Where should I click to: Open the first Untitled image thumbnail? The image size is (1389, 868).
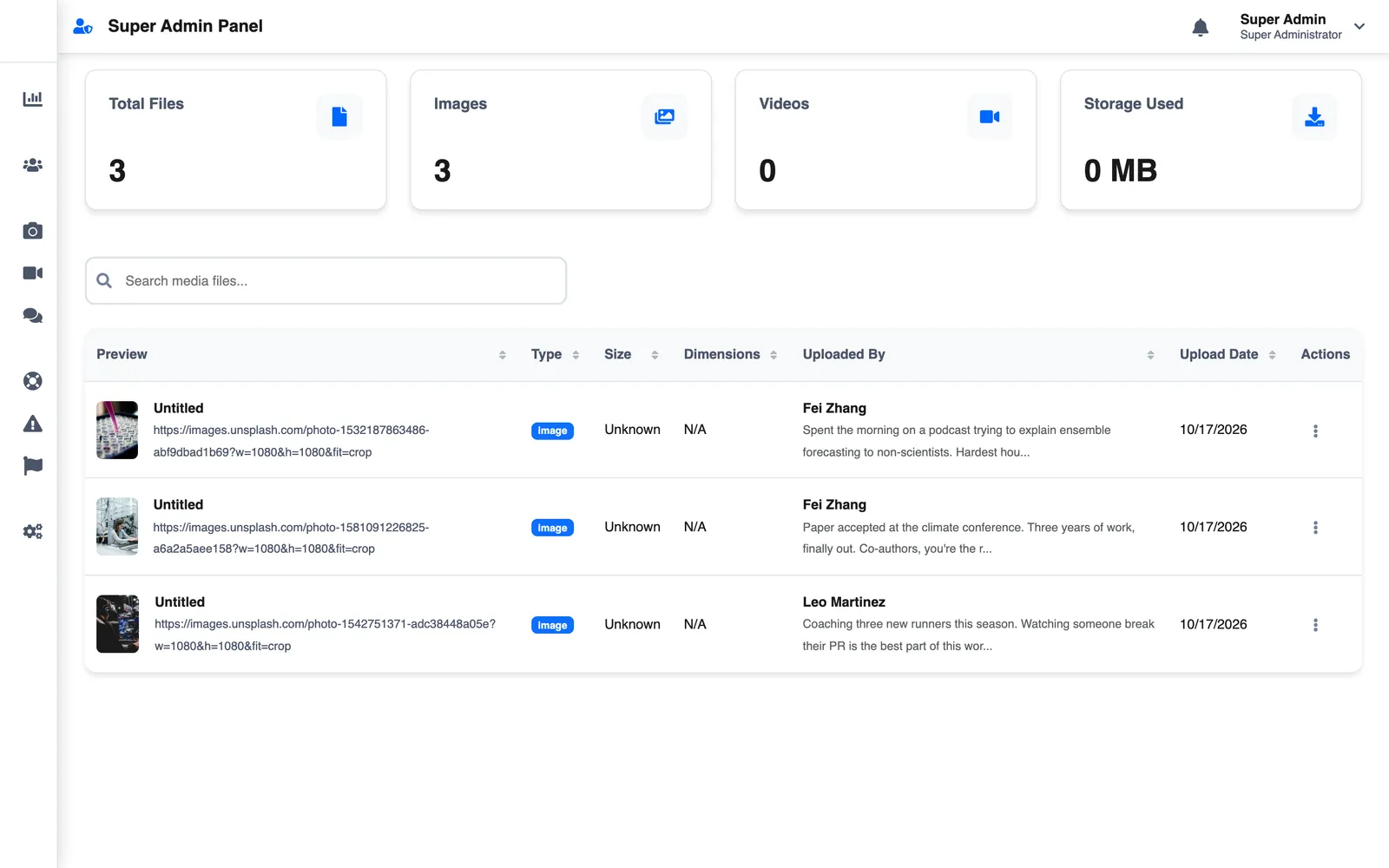click(x=117, y=430)
